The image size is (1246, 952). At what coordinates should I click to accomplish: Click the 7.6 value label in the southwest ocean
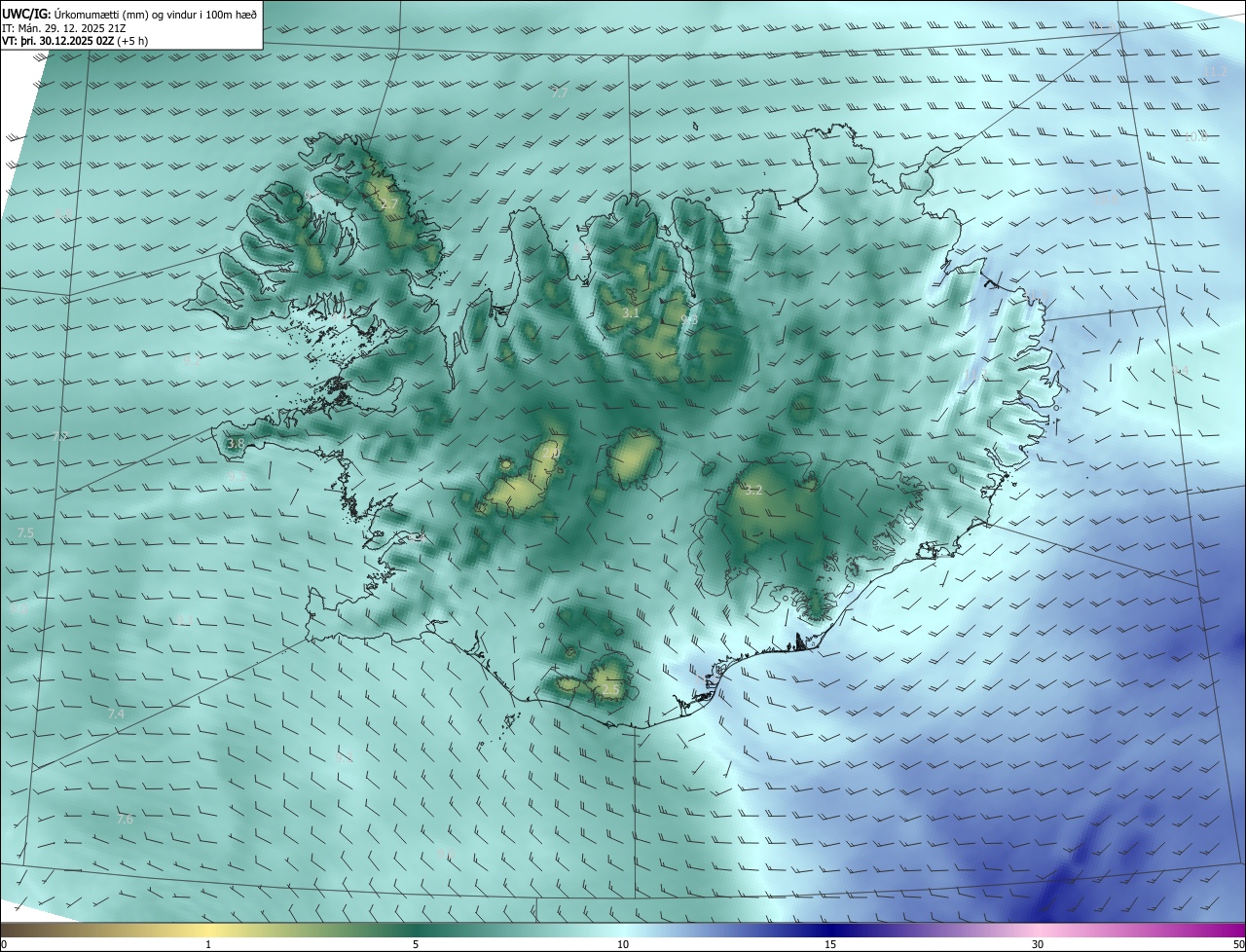pos(125,820)
